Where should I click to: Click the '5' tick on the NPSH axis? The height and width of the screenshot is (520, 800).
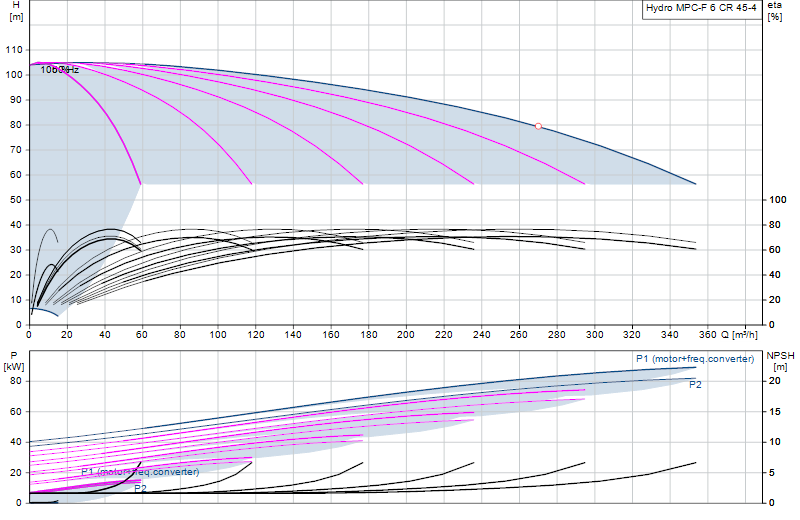pyautogui.click(x=772, y=473)
